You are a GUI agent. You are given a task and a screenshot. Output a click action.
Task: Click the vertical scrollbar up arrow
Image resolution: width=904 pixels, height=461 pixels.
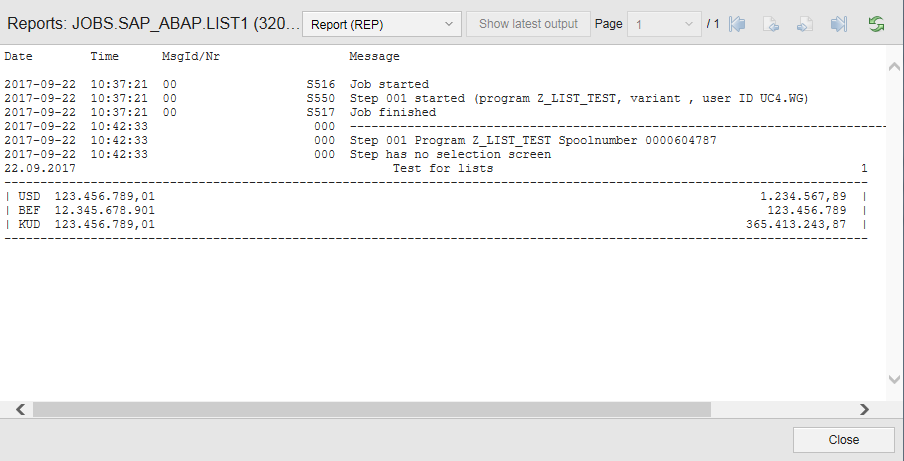(894, 66)
